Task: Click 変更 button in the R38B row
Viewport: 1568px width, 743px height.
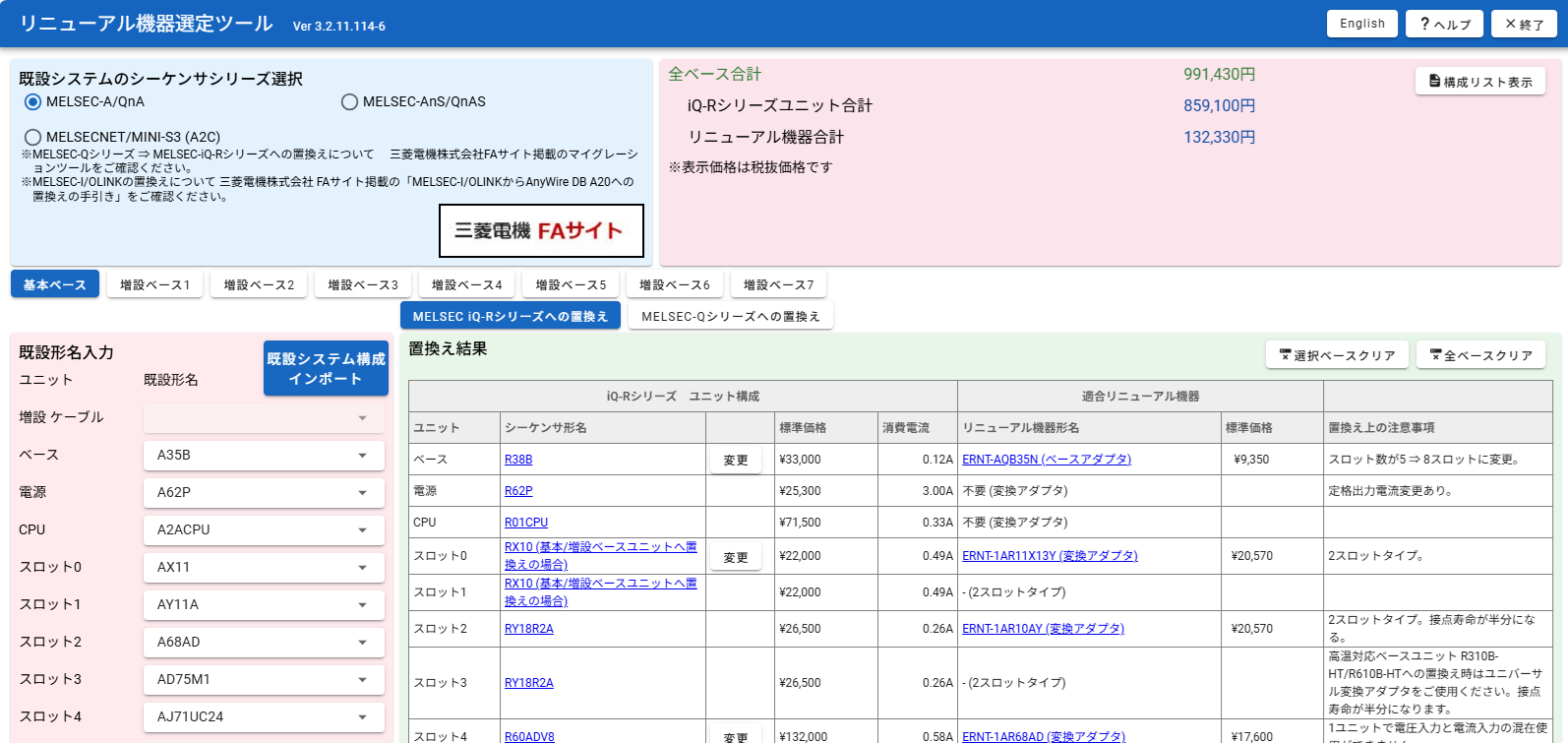Action: pos(735,461)
